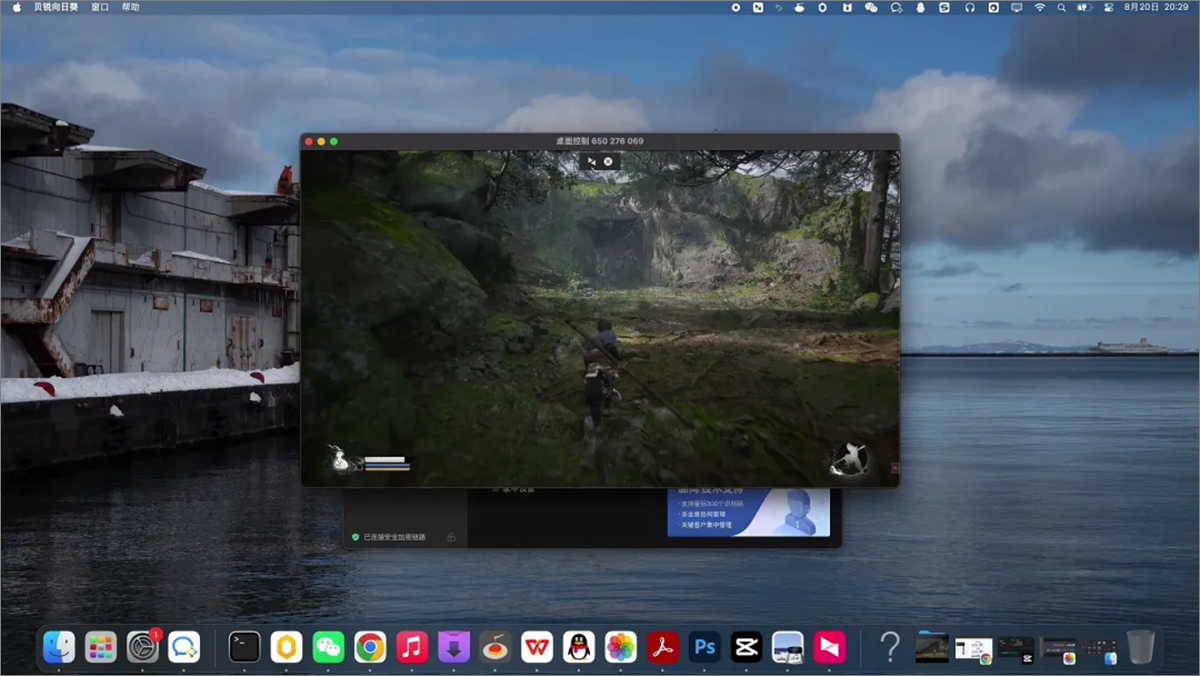Viewport: 1200px width, 676px height.
Task: Click the character stance icon in the game
Action: coord(848,460)
